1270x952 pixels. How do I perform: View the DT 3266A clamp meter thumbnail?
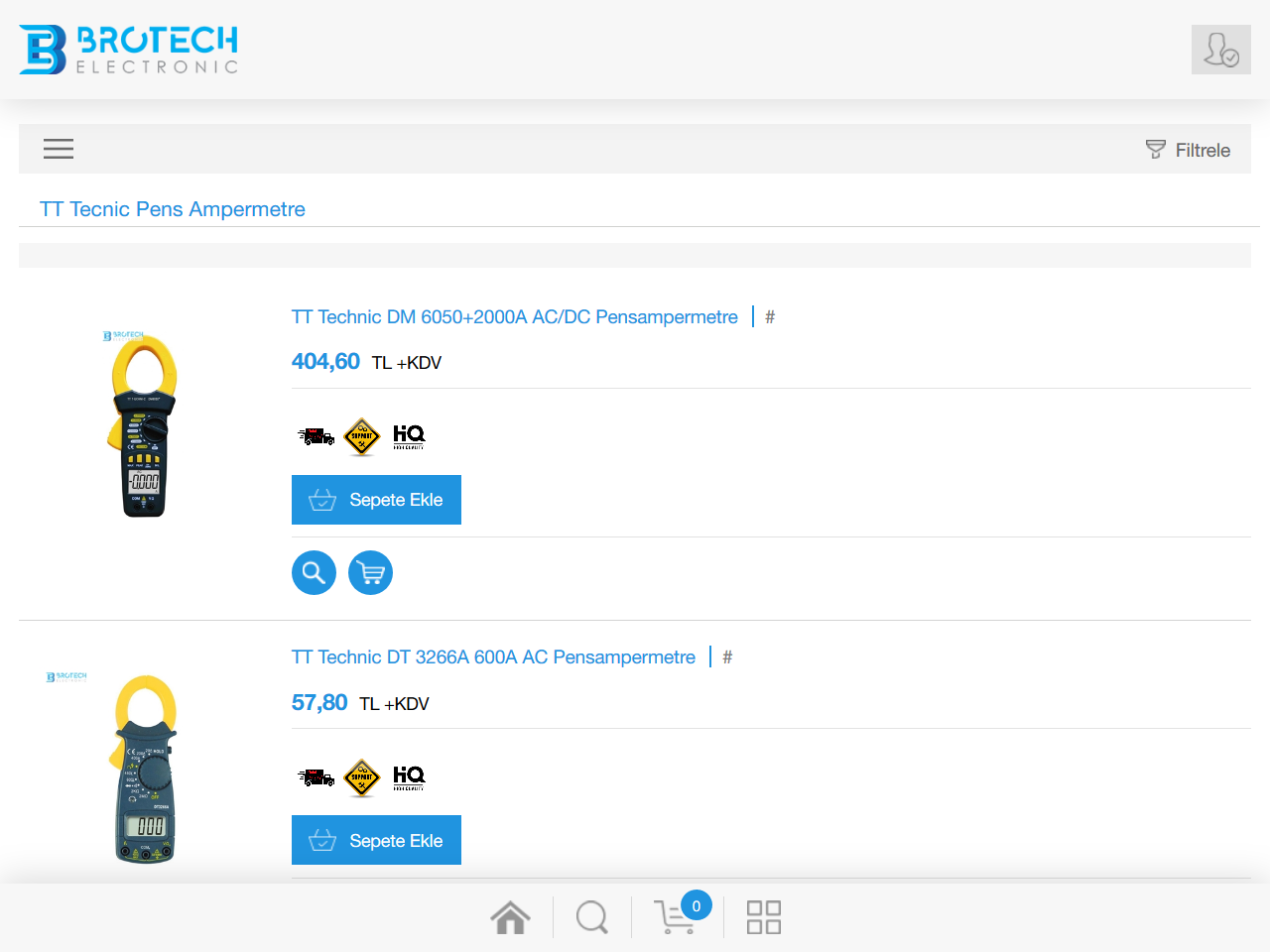(x=144, y=769)
